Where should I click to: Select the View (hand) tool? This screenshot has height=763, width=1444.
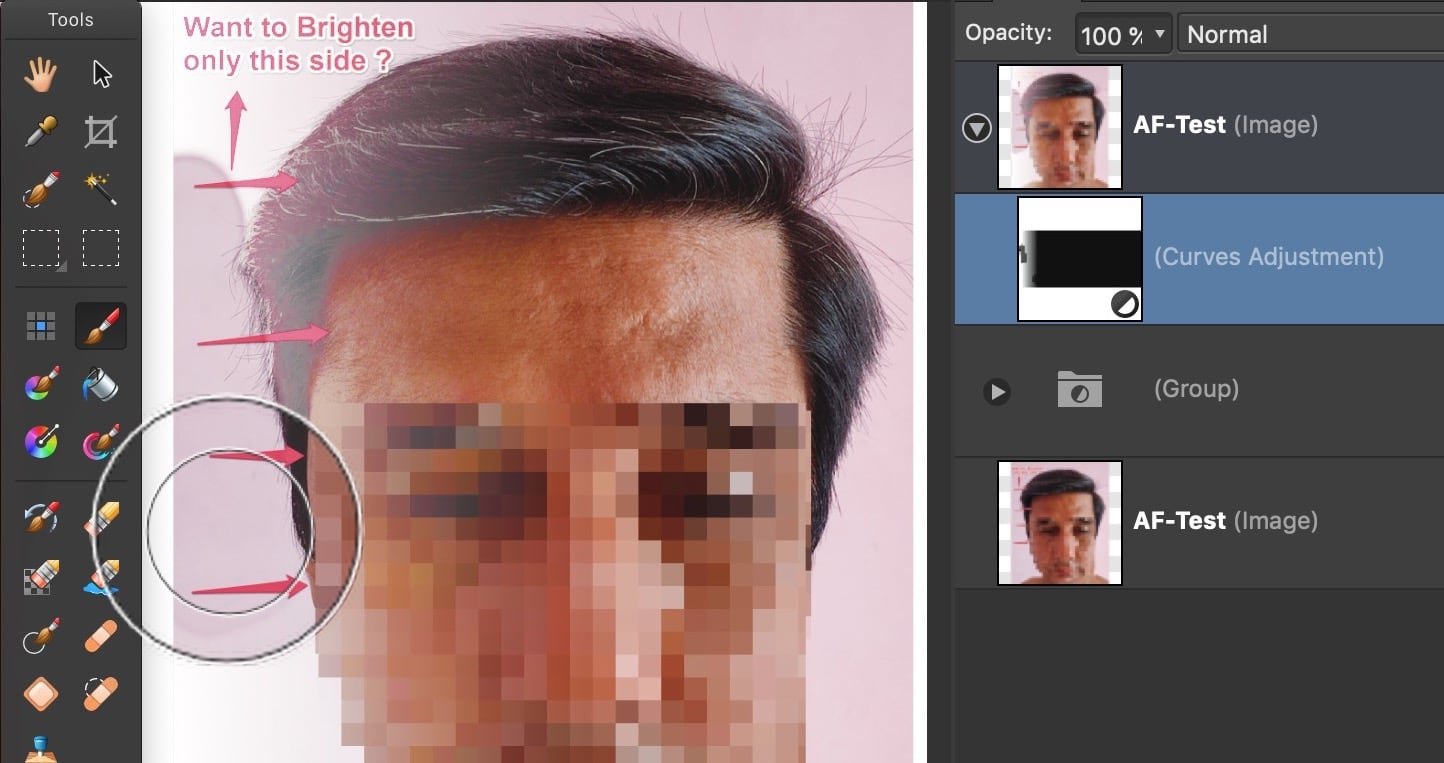point(41,74)
